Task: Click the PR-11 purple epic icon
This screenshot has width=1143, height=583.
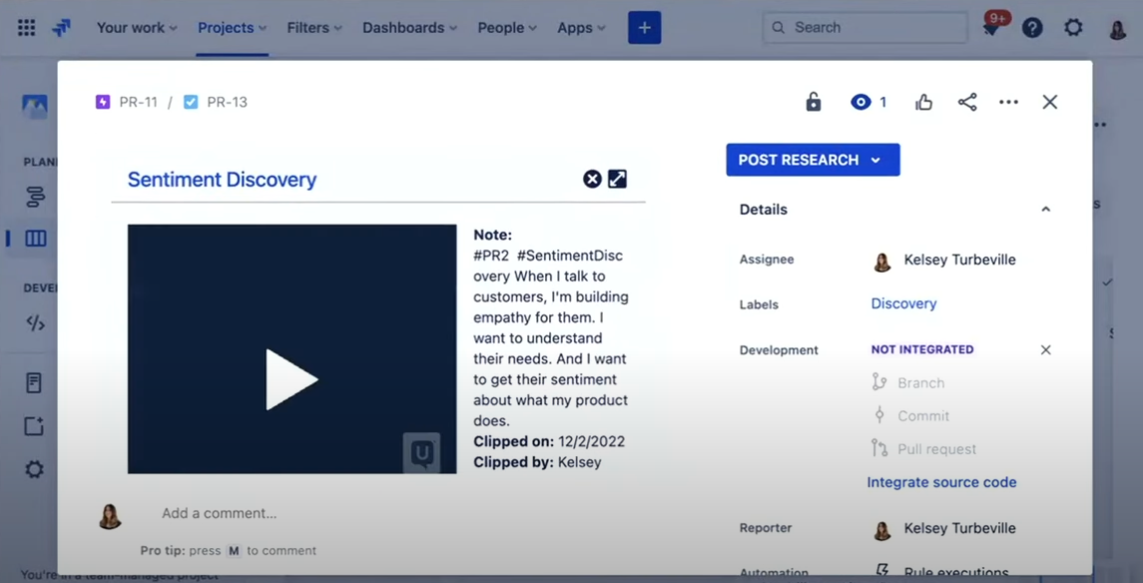Action: tap(103, 102)
